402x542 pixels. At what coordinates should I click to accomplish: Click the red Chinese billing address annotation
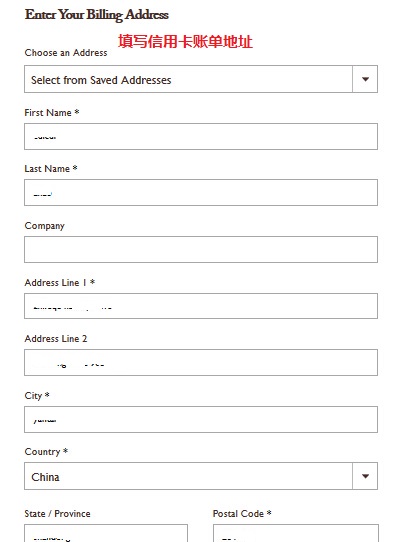(x=185, y=41)
